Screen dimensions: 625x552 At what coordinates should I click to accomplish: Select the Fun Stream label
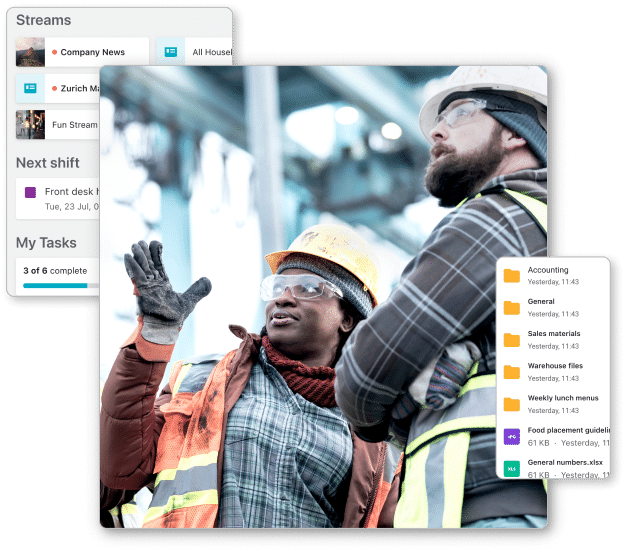click(75, 125)
